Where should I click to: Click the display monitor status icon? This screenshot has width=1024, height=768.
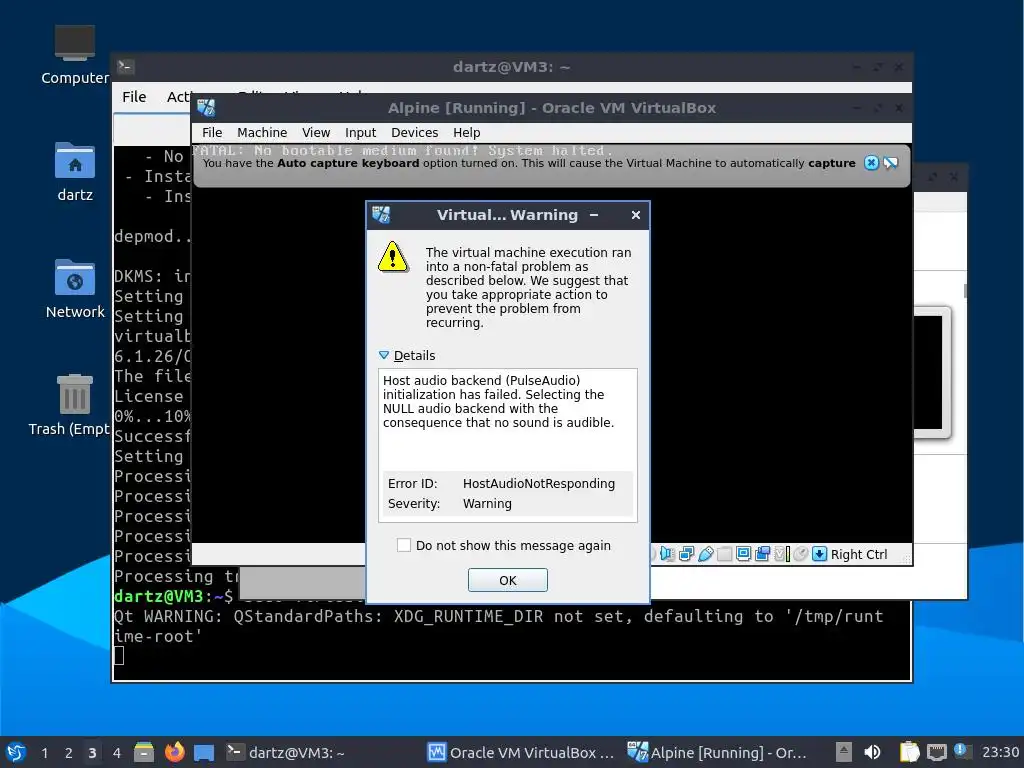[743, 554]
